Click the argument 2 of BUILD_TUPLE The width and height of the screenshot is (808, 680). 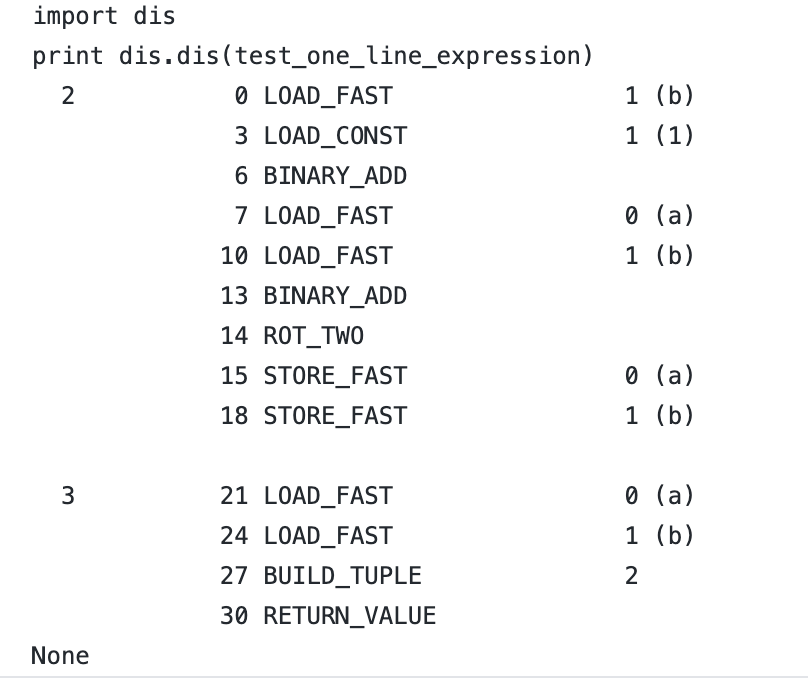click(x=632, y=575)
